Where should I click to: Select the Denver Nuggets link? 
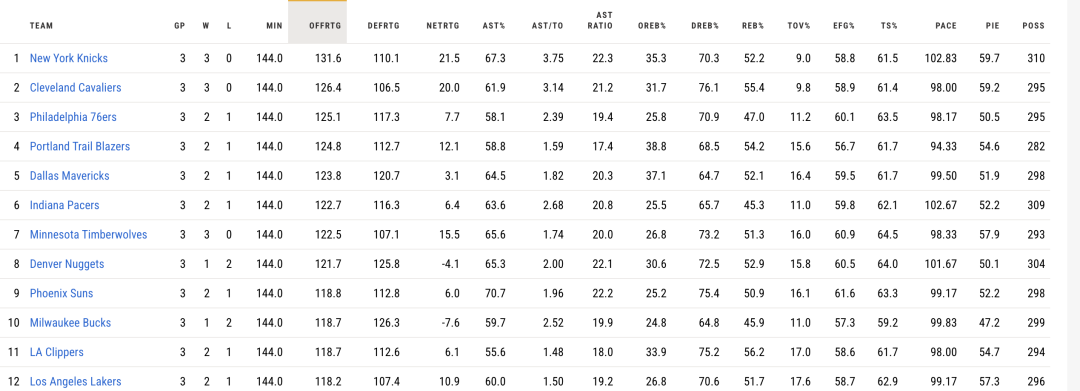point(67,264)
